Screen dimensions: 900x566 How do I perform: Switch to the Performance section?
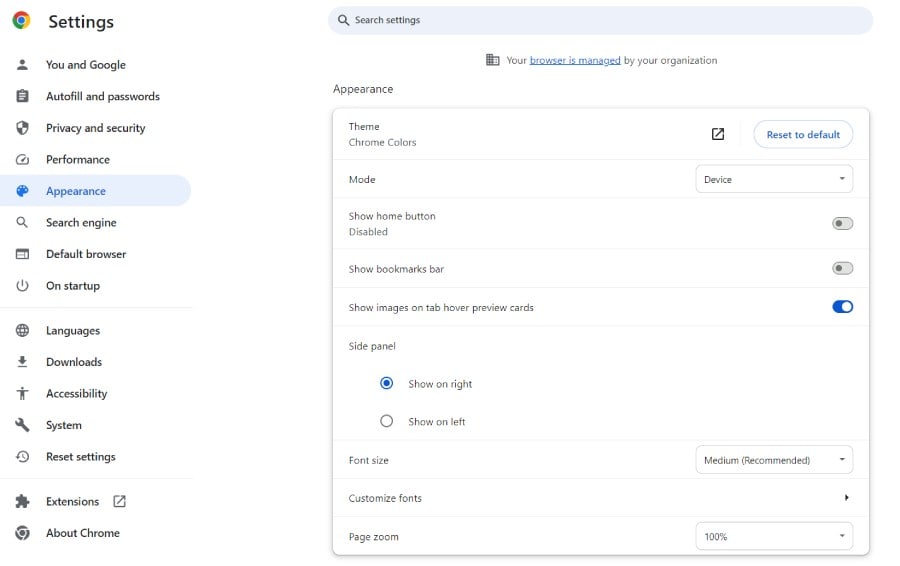95,160
